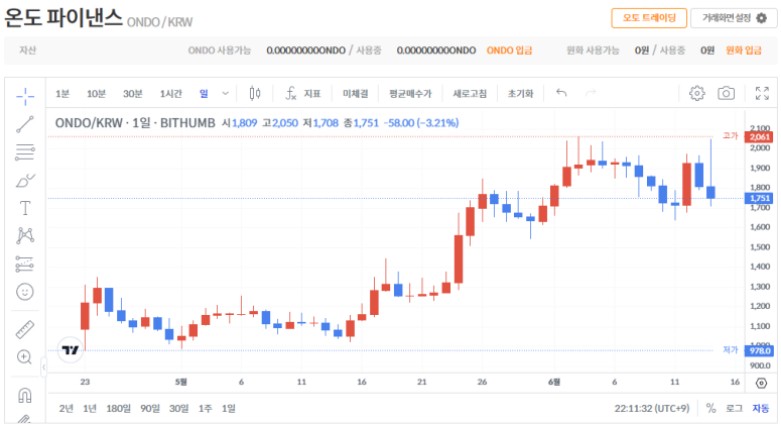This screenshot has height=425, width=781.
Task: Set date range to 1일
Action: click(229, 409)
